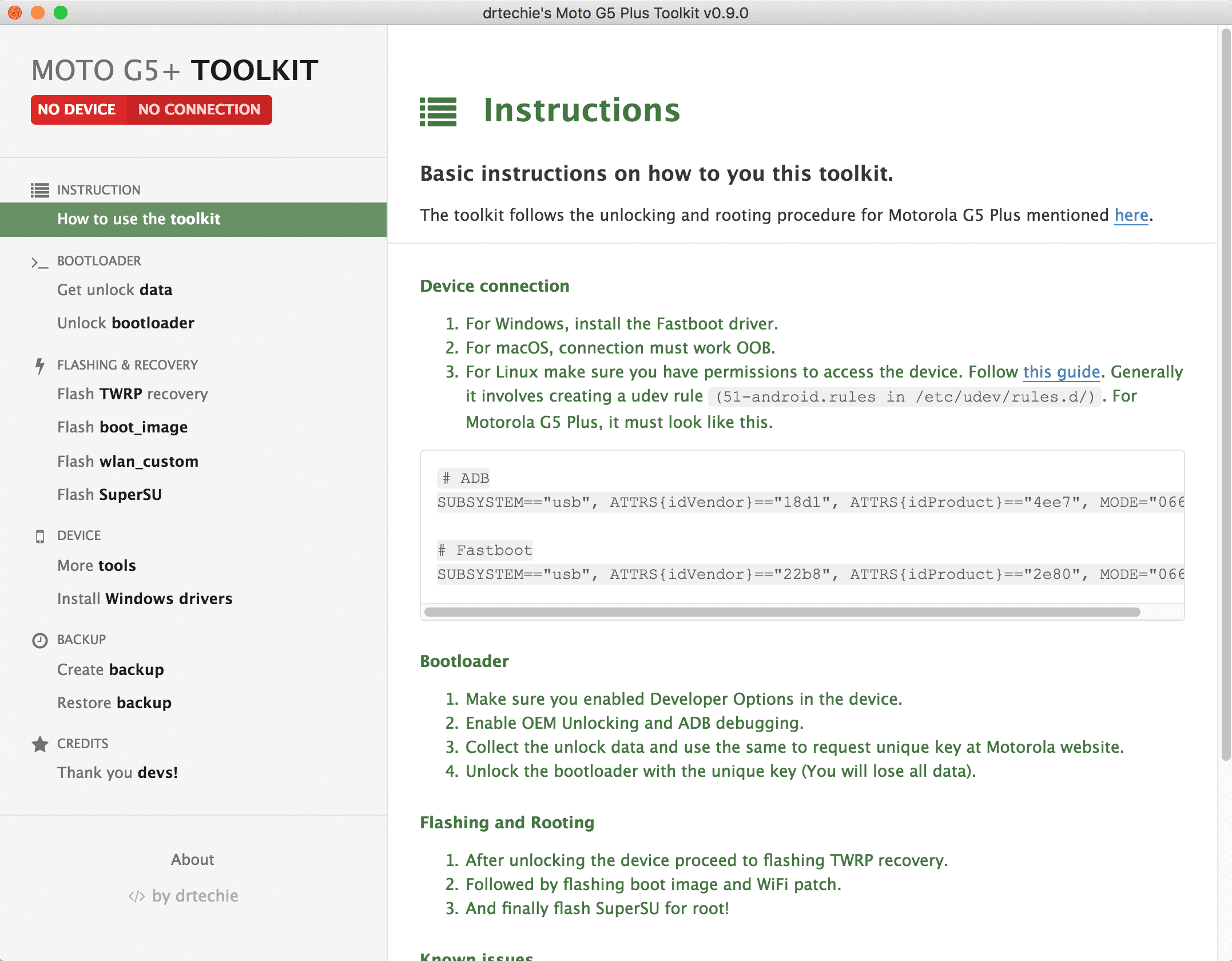Click the '# Fastboot' comment in code block

click(485, 550)
